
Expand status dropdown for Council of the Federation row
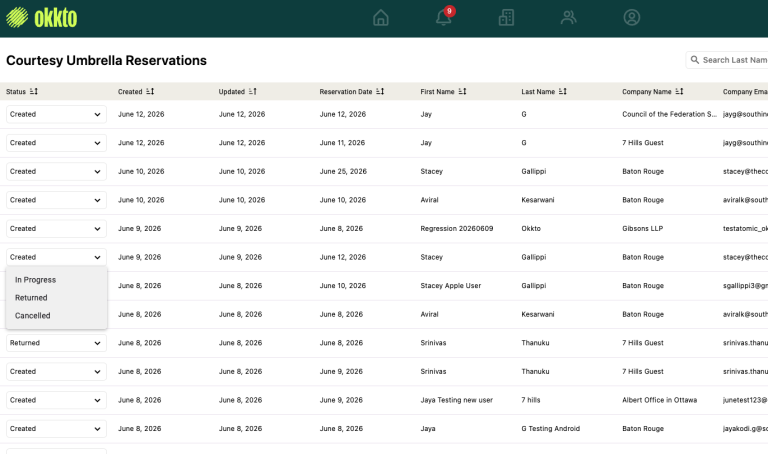pyautogui.click(x=56, y=114)
